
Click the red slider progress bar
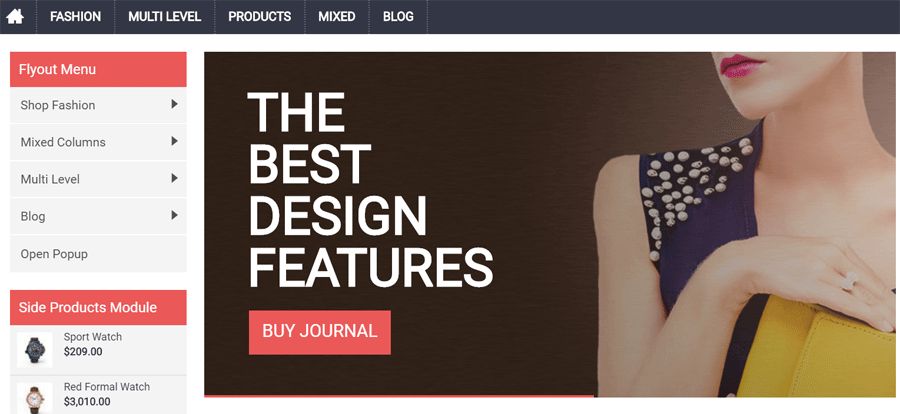pyautogui.click(x=399, y=396)
